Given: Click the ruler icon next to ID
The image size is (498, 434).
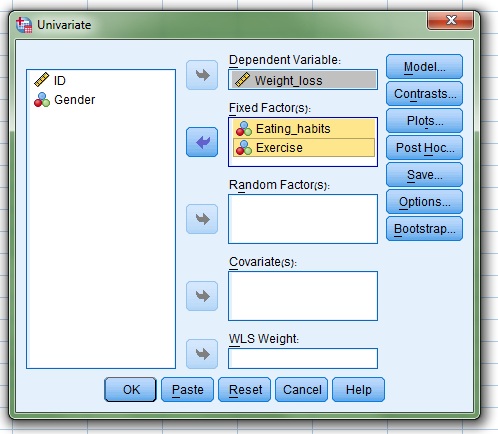Looking at the screenshot, I should click(x=42, y=80).
